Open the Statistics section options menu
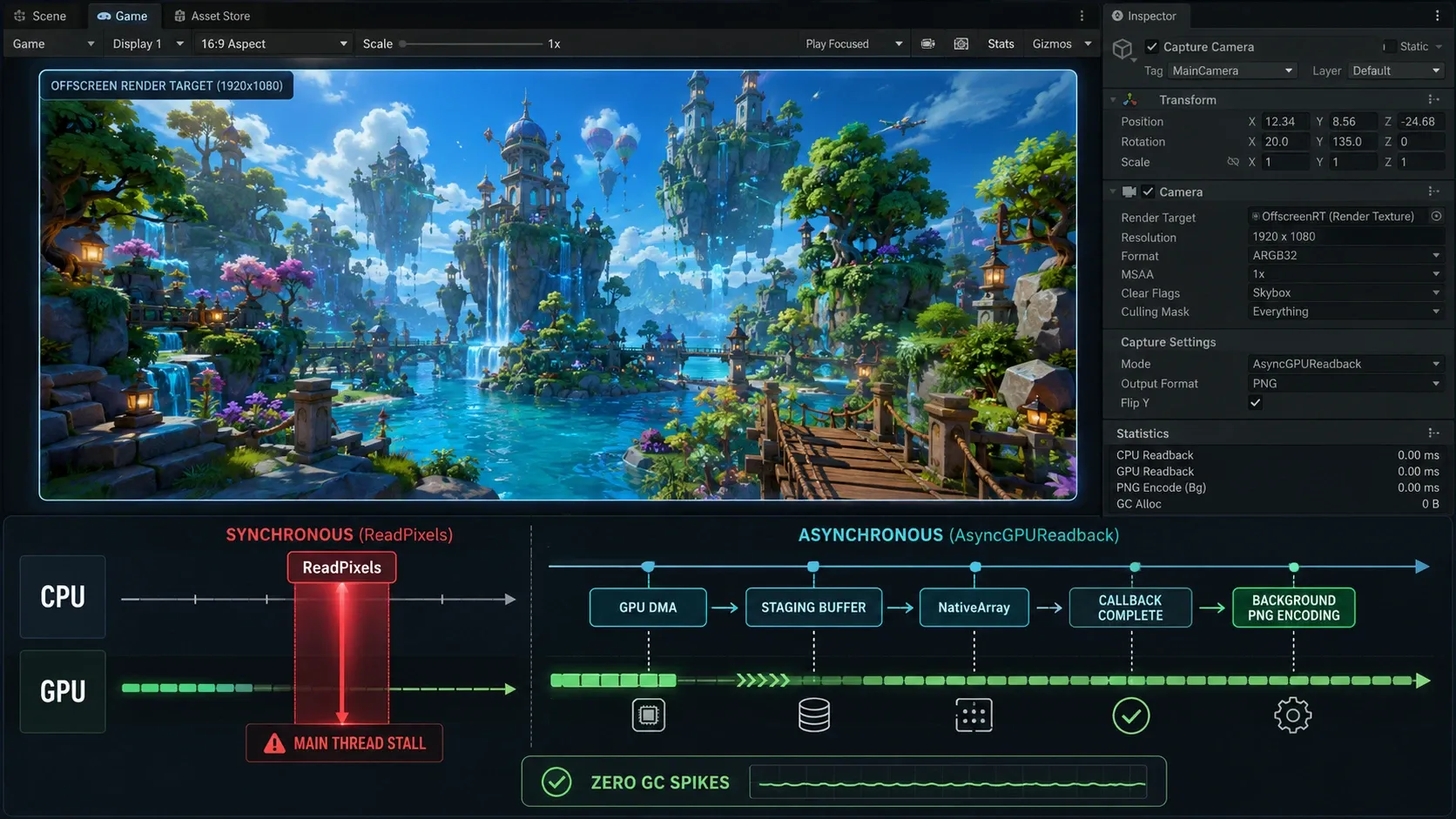 pos(1433,433)
